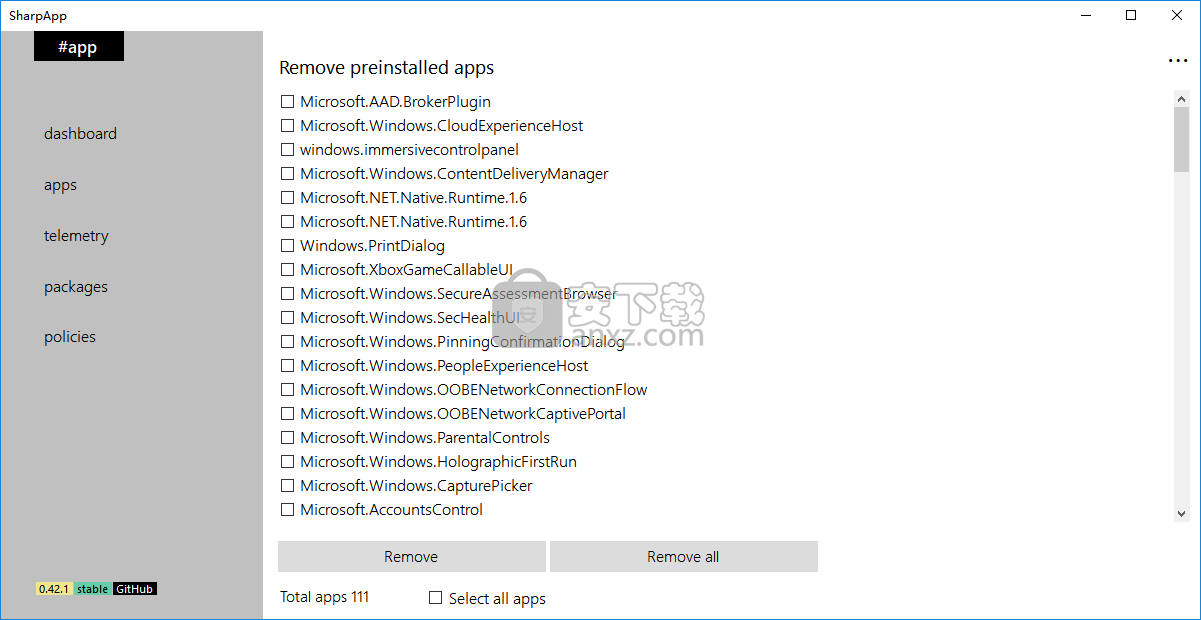The image size is (1201, 620).
Task: Navigate to policies section
Action: (x=70, y=337)
